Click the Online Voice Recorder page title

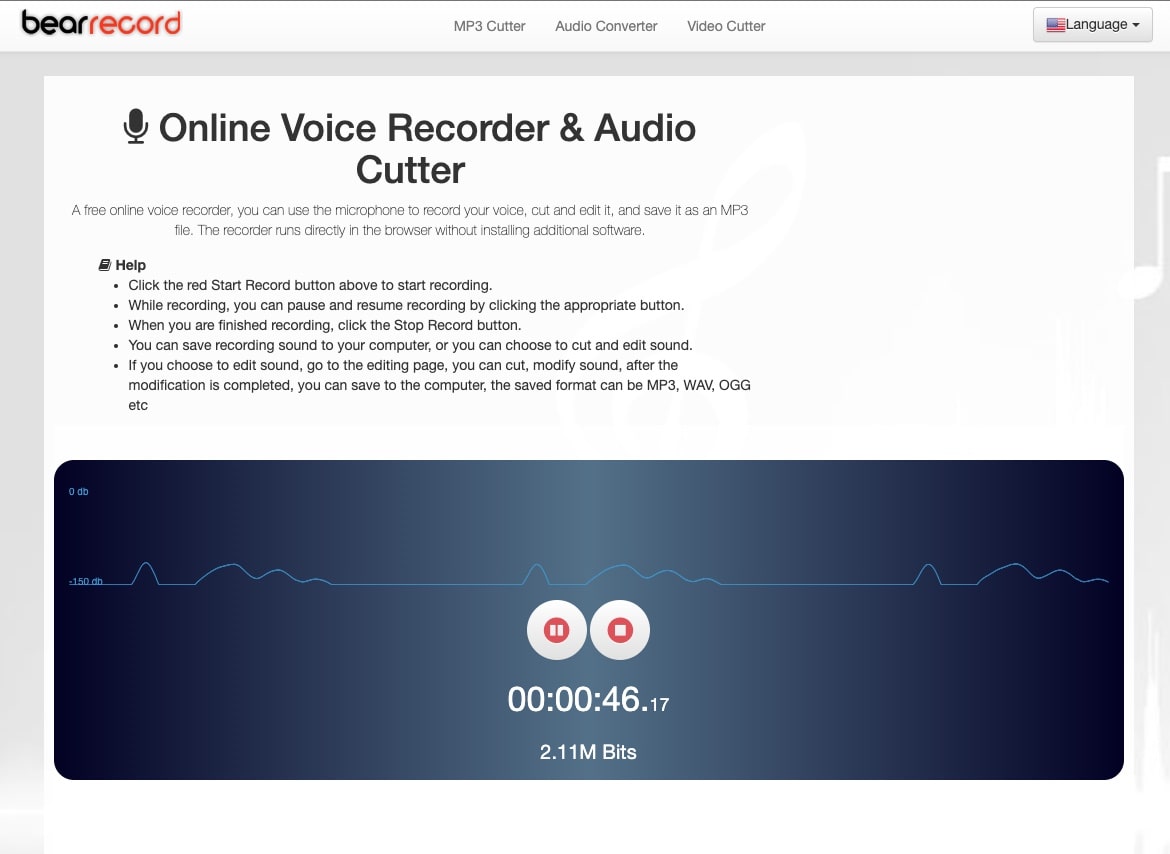click(410, 148)
